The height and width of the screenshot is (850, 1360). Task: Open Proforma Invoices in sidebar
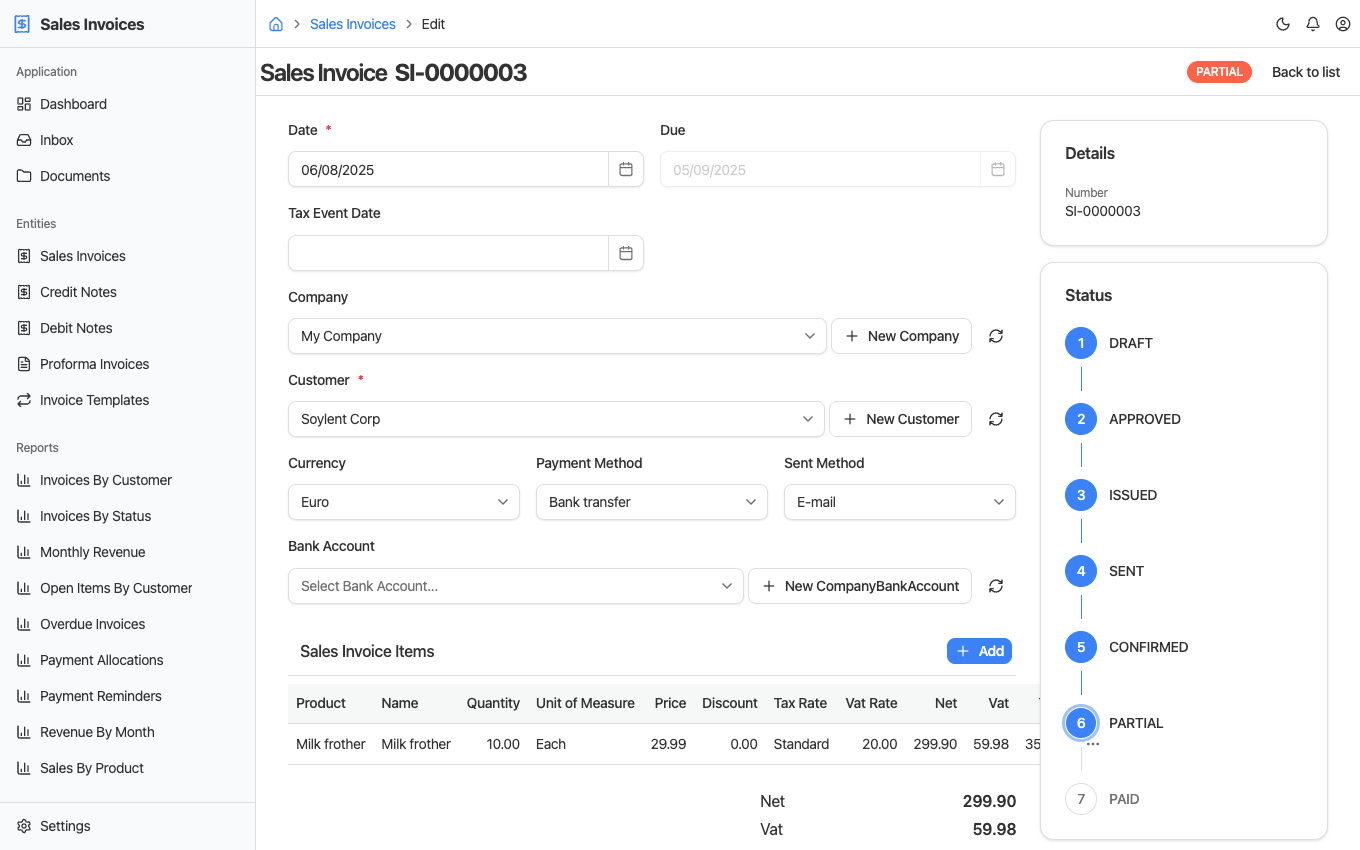(94, 364)
